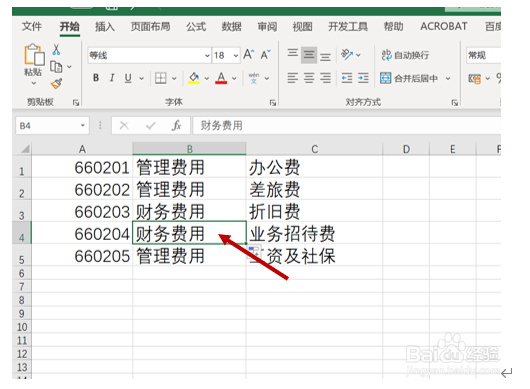
Task: Click the accounting number format icon
Action: [x=475, y=79]
